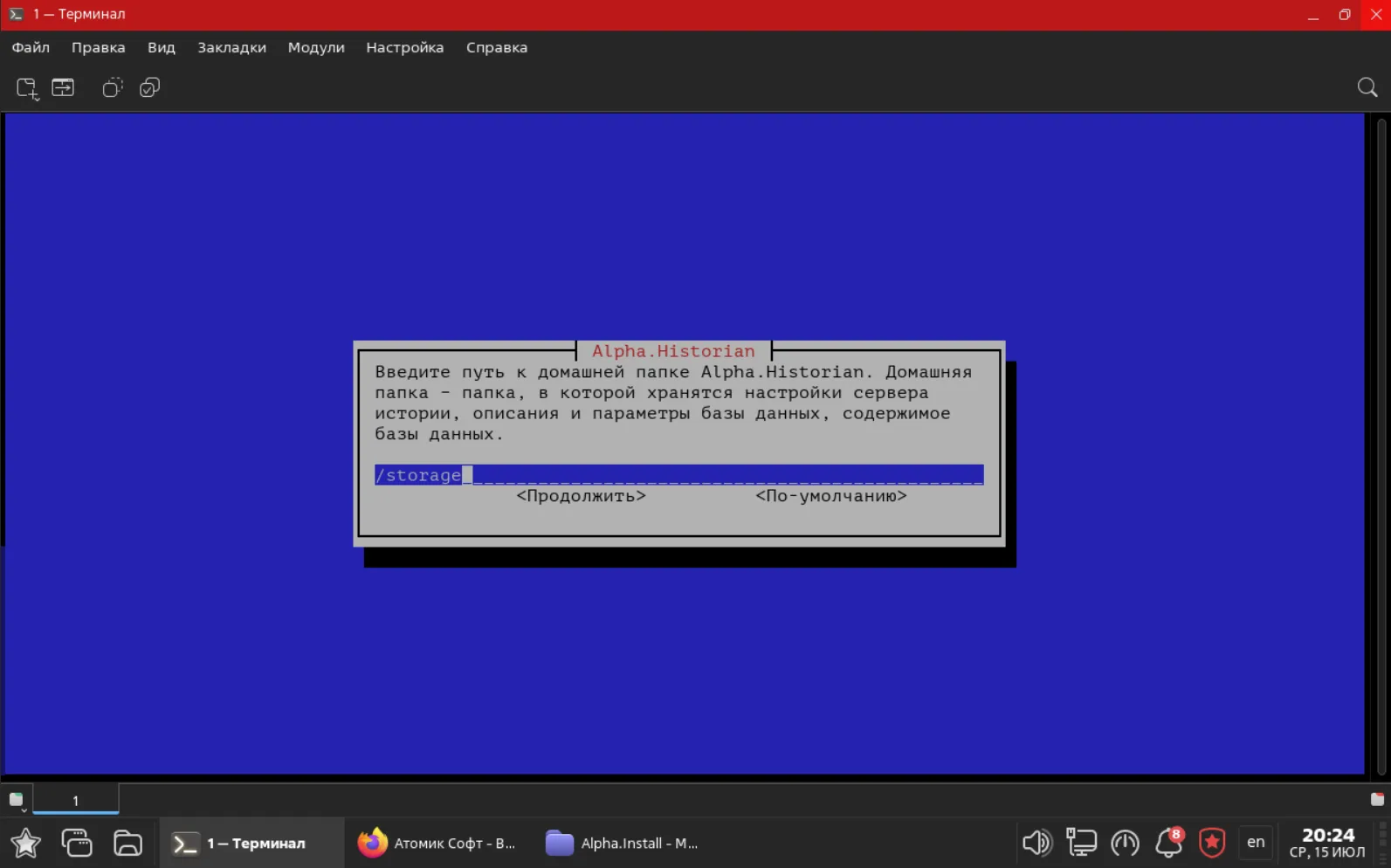This screenshot has height=868, width=1391.
Task: Open the Правка menu
Action: coord(99,47)
